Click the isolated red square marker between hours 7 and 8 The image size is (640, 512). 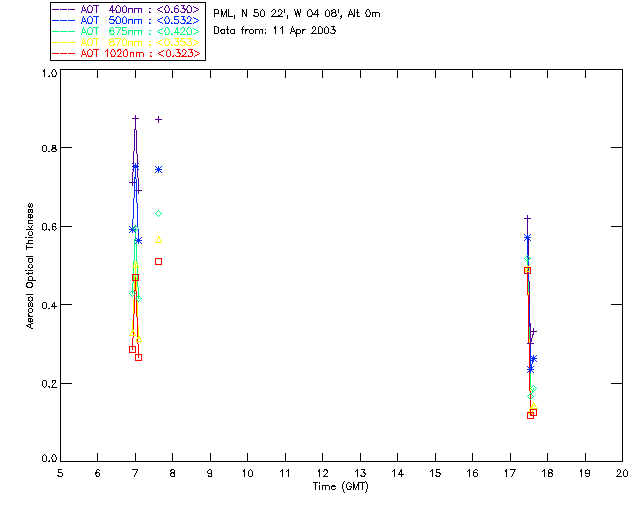coord(158,261)
